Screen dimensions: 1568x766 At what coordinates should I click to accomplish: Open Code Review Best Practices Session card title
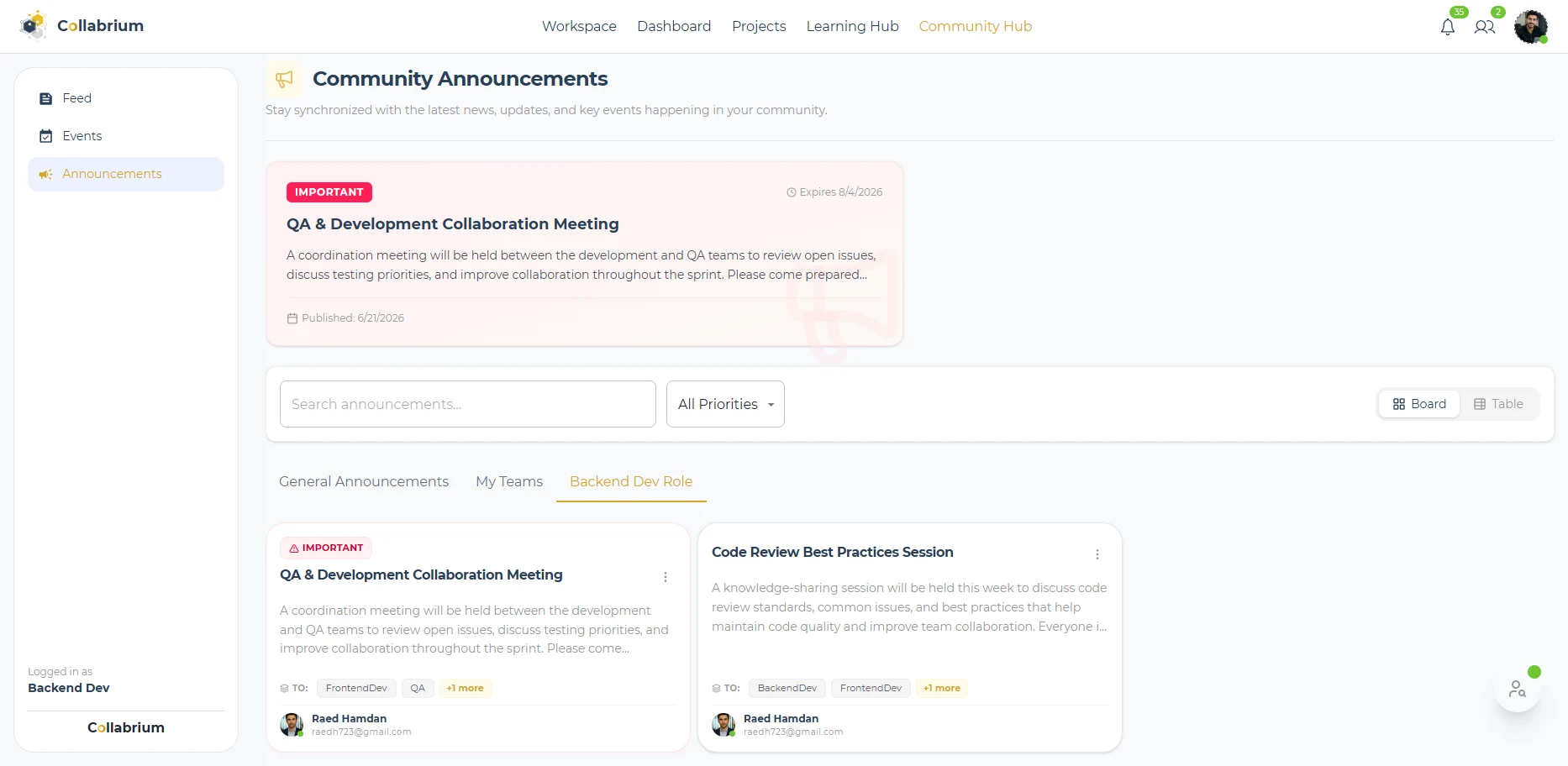click(833, 552)
